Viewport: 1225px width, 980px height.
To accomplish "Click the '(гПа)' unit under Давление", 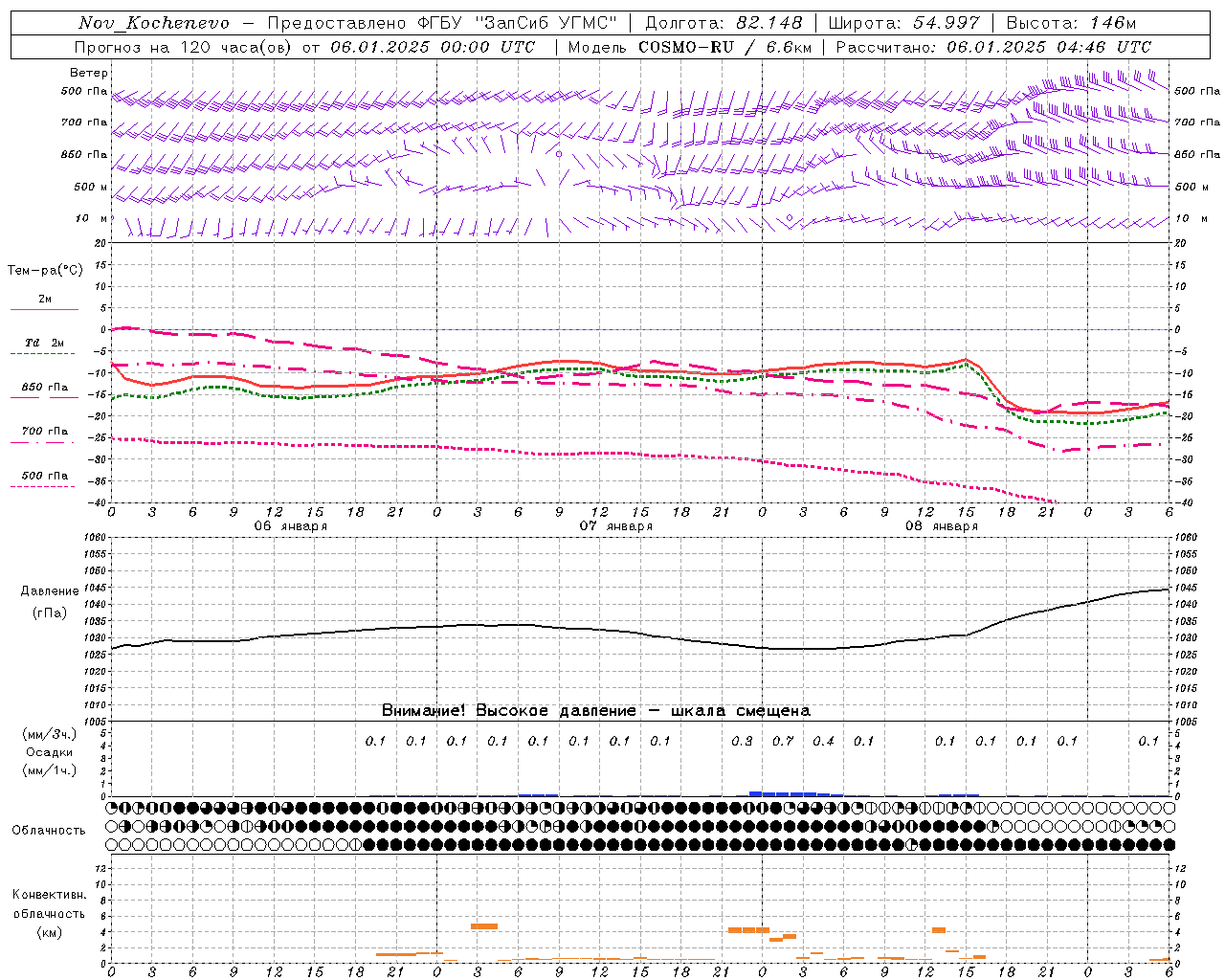I will click(50, 613).
